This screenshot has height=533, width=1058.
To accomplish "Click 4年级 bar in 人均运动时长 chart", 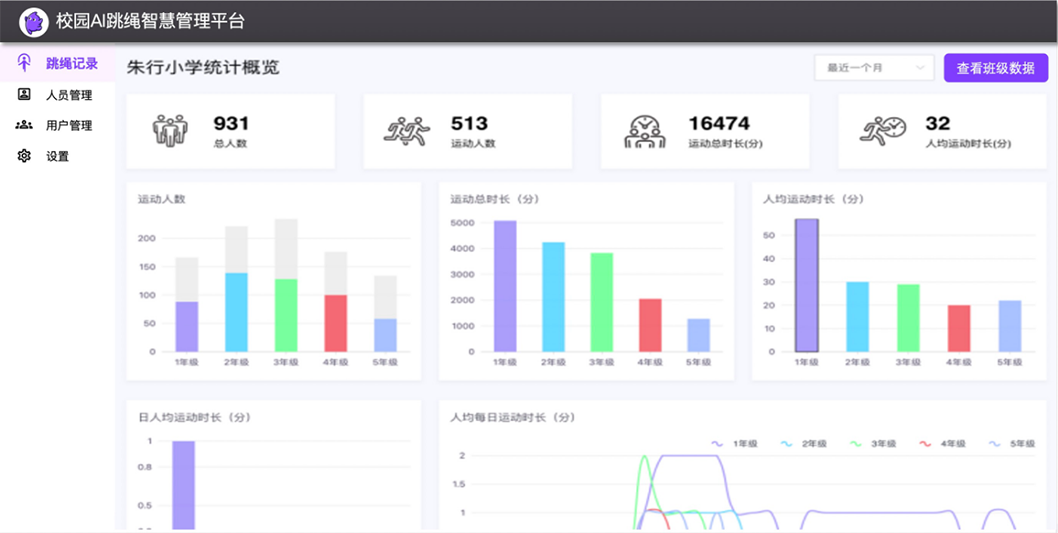I will click(959, 329).
